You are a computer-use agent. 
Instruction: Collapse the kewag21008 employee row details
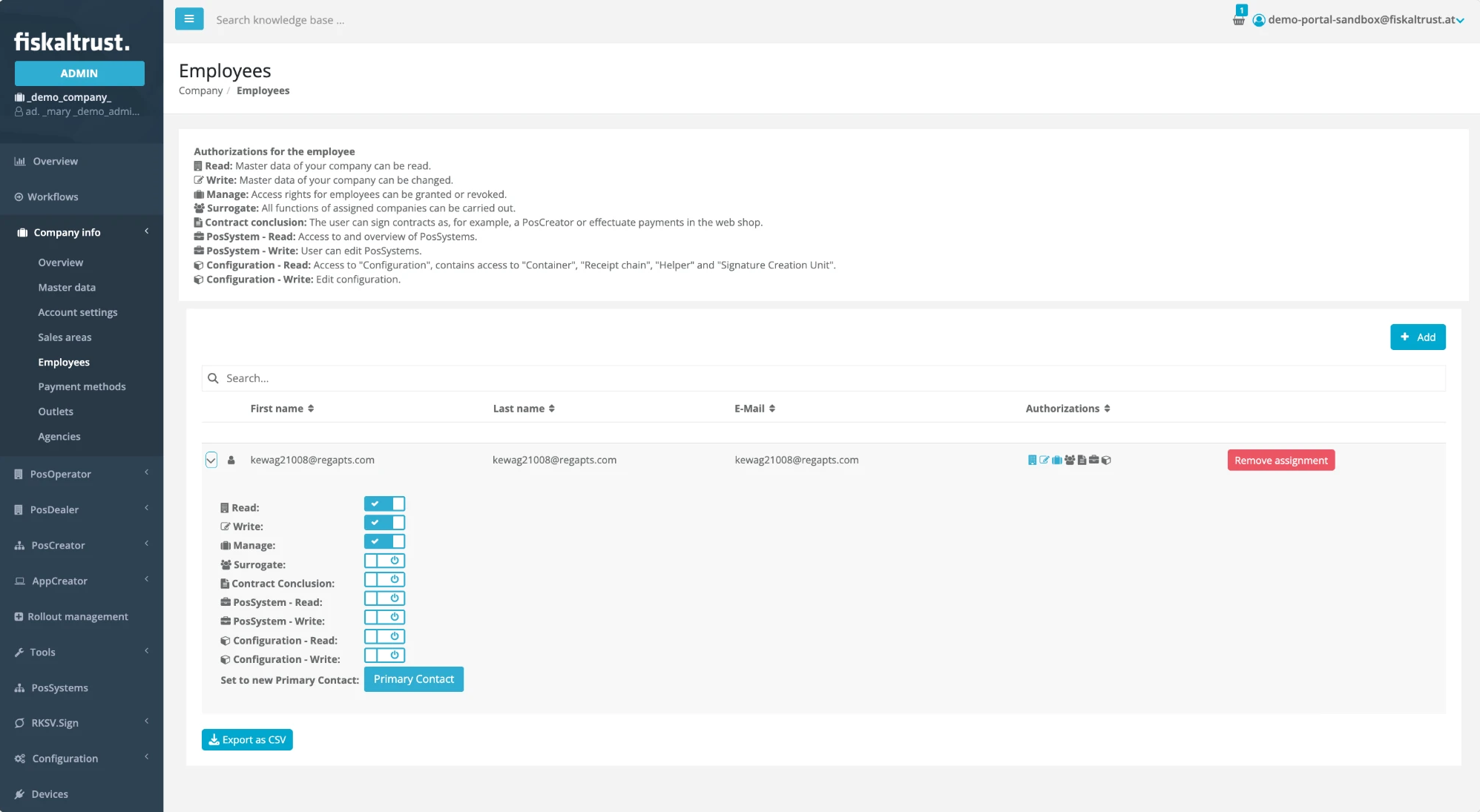pyautogui.click(x=211, y=460)
